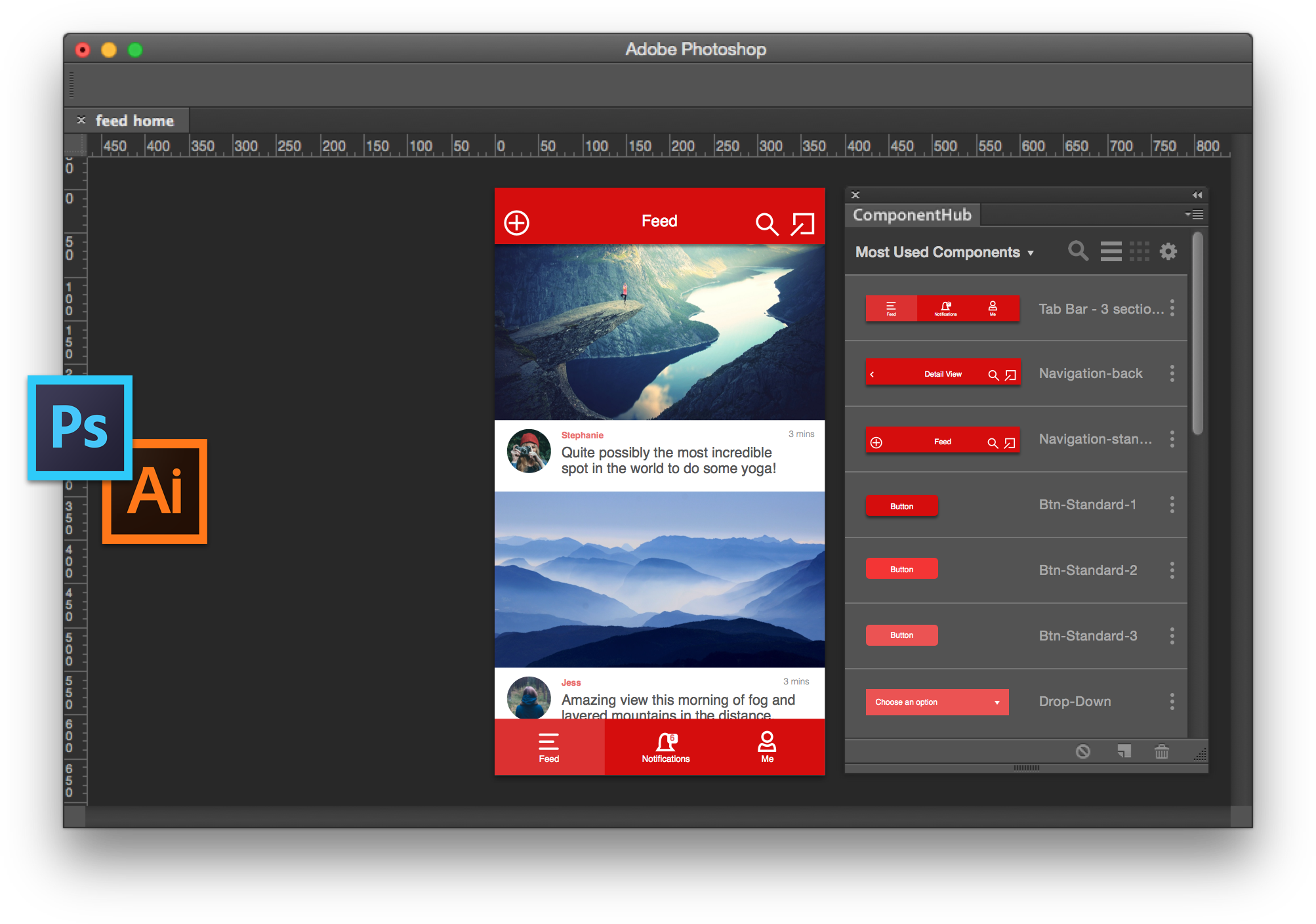Open ComponentHub settings gear
Viewport: 1316px width, 924px height.
1168,251
